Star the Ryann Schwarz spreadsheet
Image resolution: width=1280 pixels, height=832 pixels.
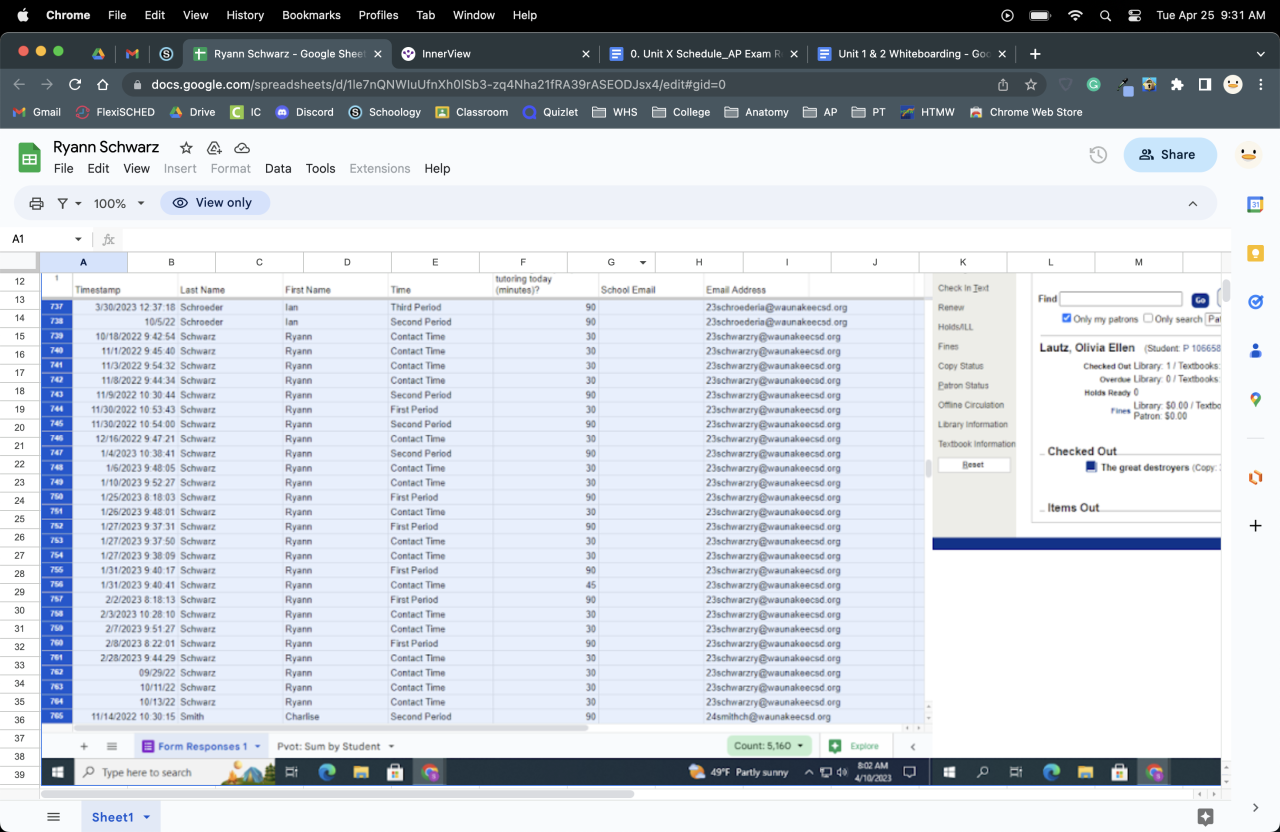pos(186,148)
